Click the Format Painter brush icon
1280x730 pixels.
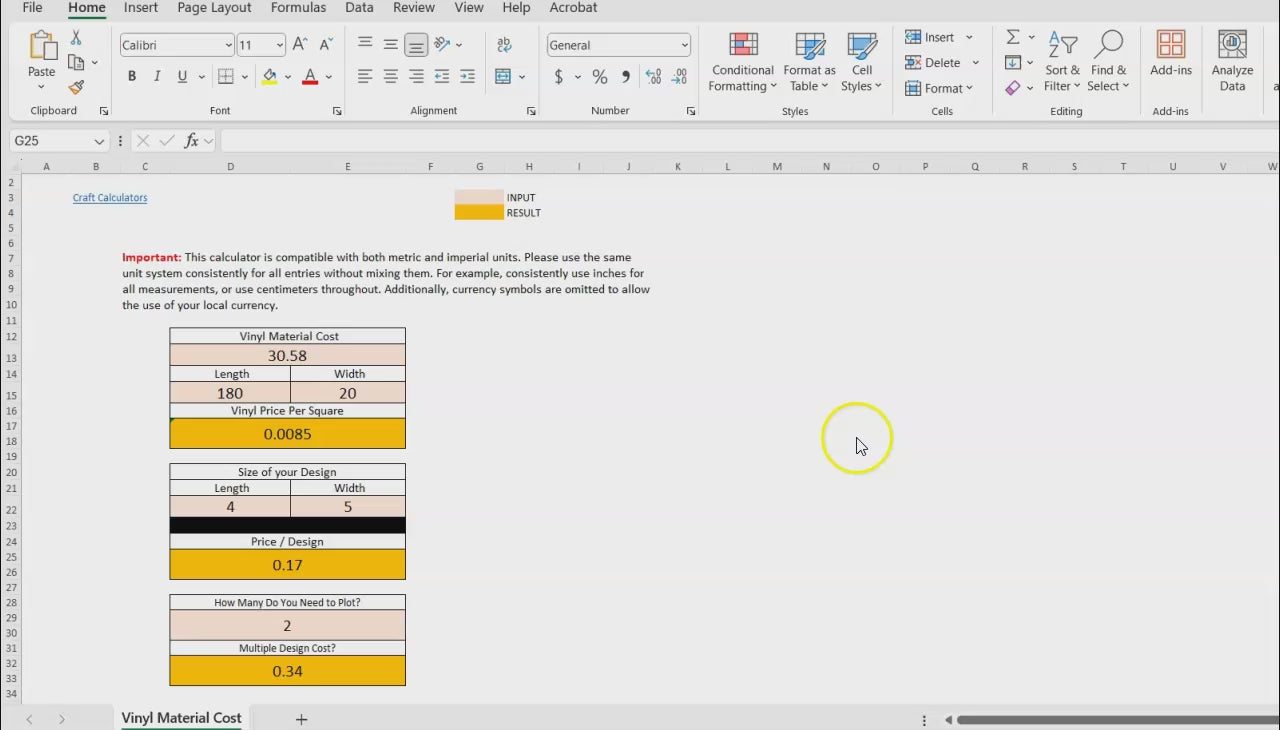point(76,88)
